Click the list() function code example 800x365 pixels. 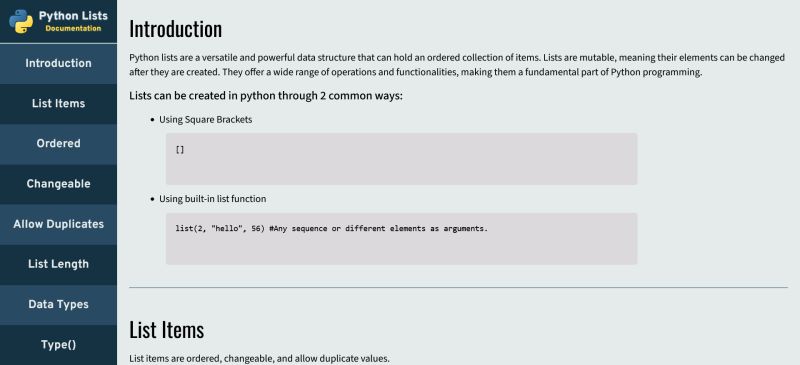tap(401, 238)
